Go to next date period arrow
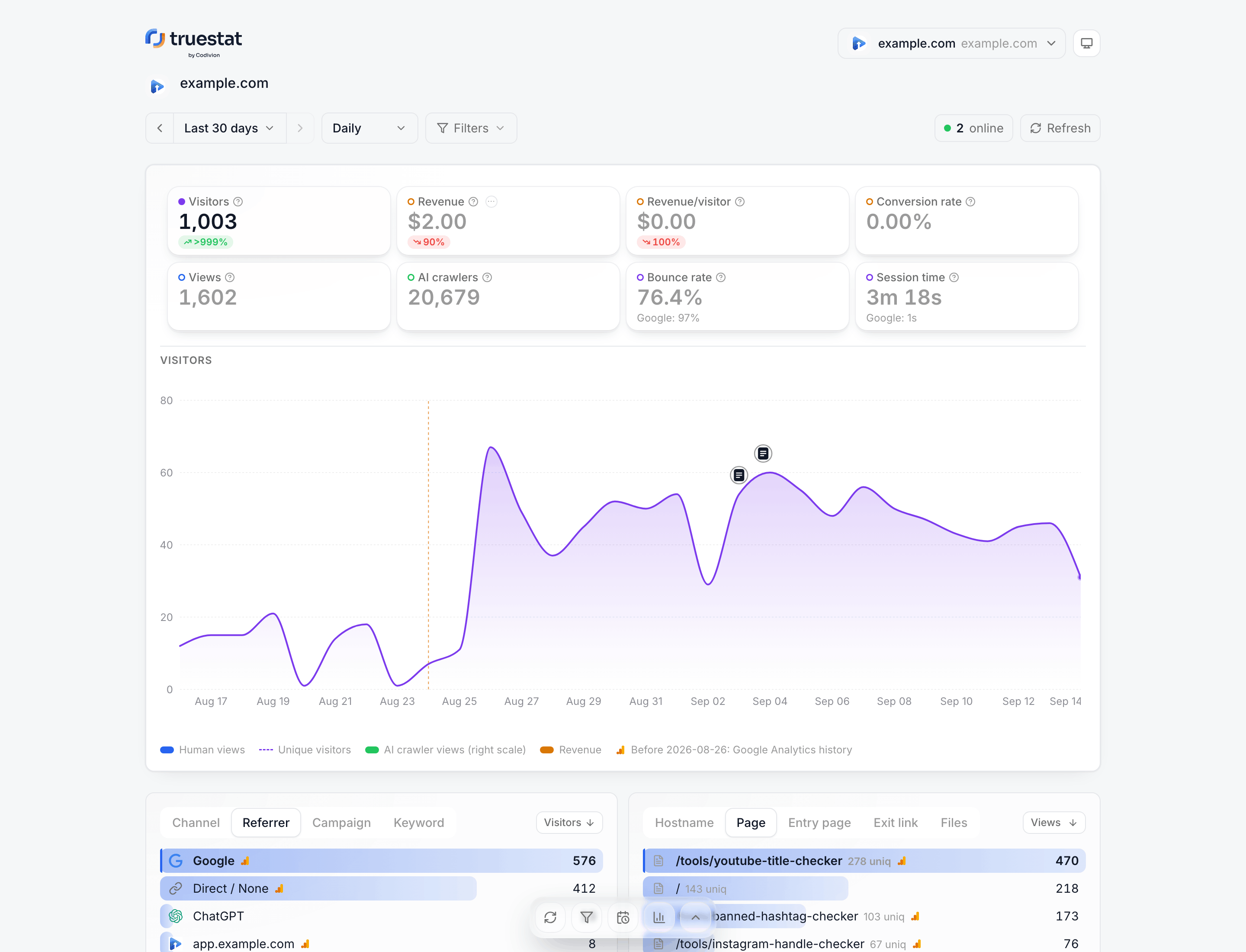 (300, 128)
